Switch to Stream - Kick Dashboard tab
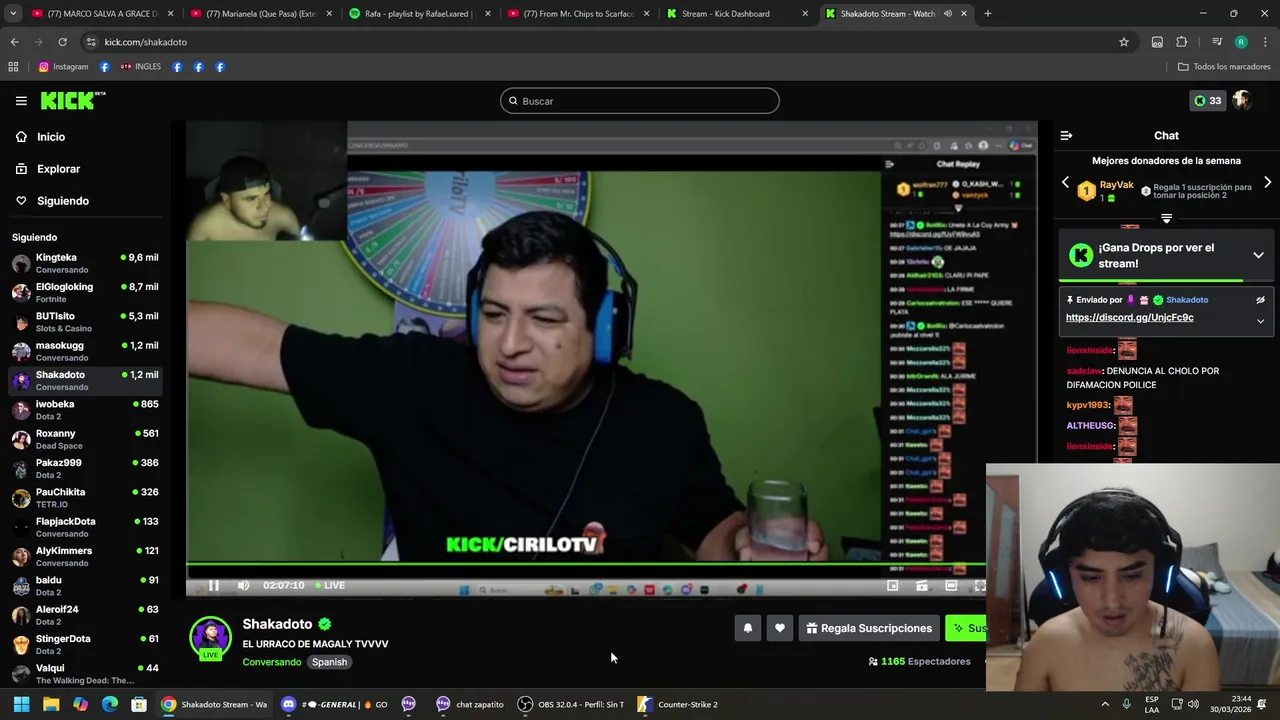This screenshot has height=720, width=1280. pyautogui.click(x=737, y=14)
